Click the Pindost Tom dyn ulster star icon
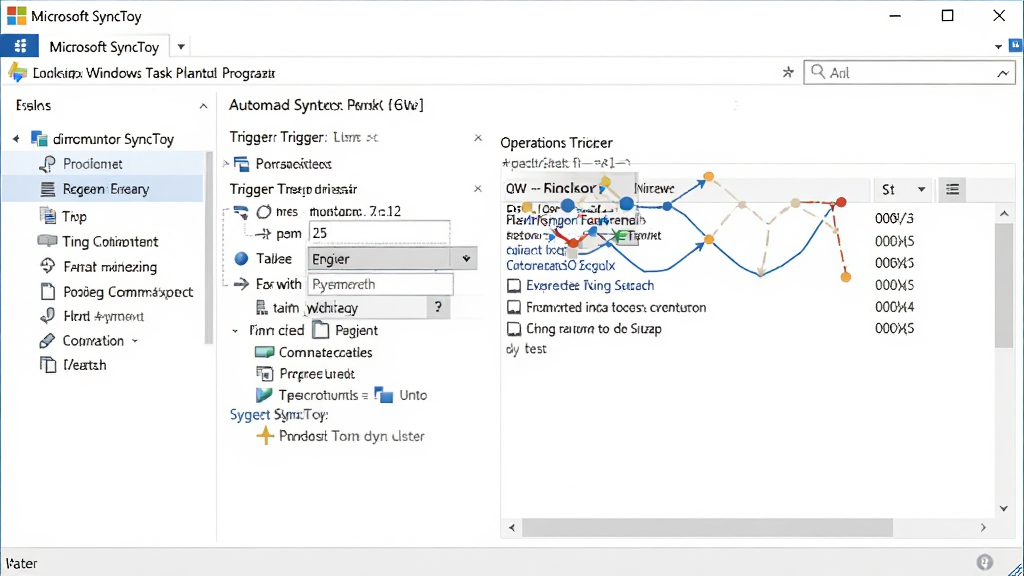 [265, 436]
